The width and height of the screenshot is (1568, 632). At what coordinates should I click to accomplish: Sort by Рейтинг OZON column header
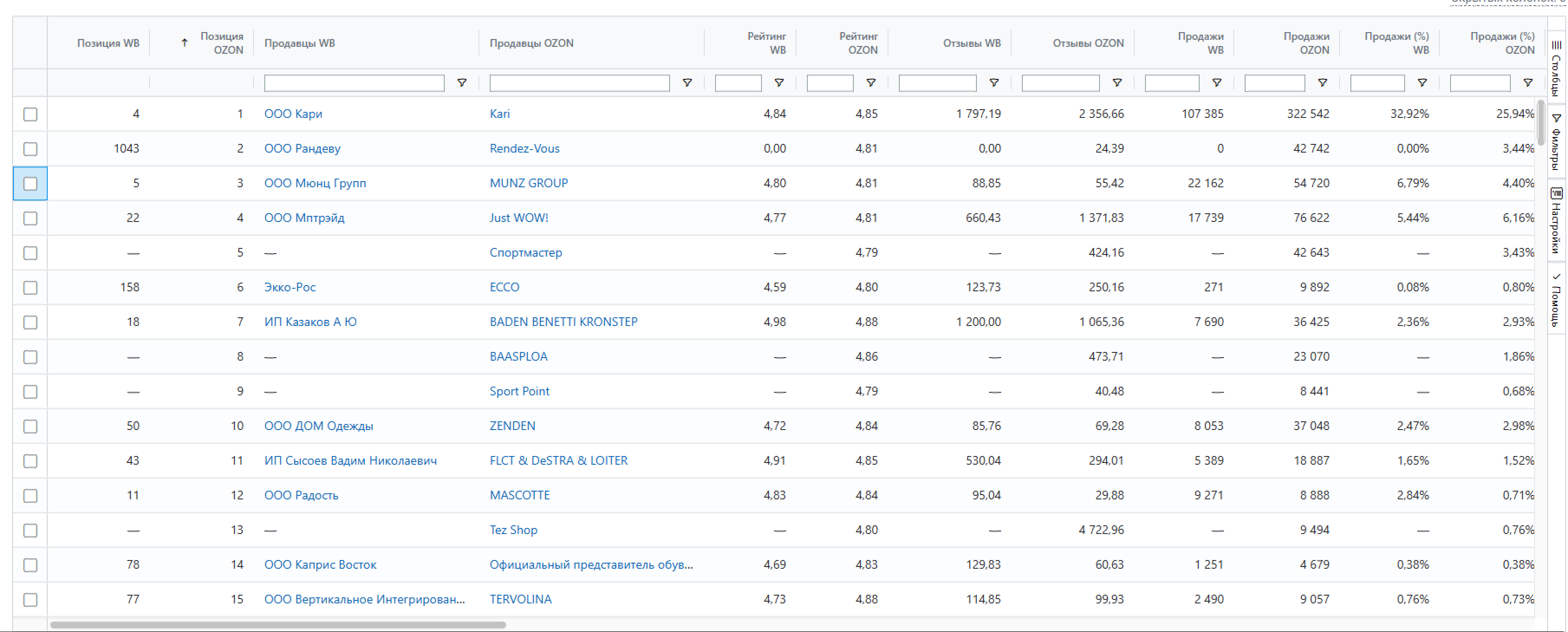(858, 43)
